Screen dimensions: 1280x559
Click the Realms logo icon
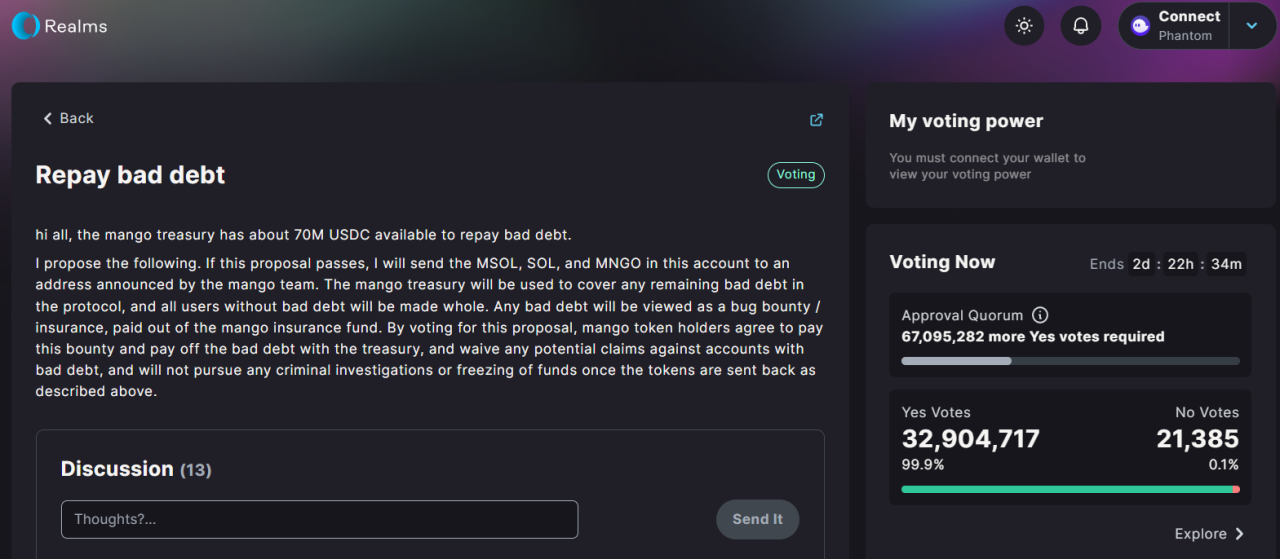click(26, 26)
